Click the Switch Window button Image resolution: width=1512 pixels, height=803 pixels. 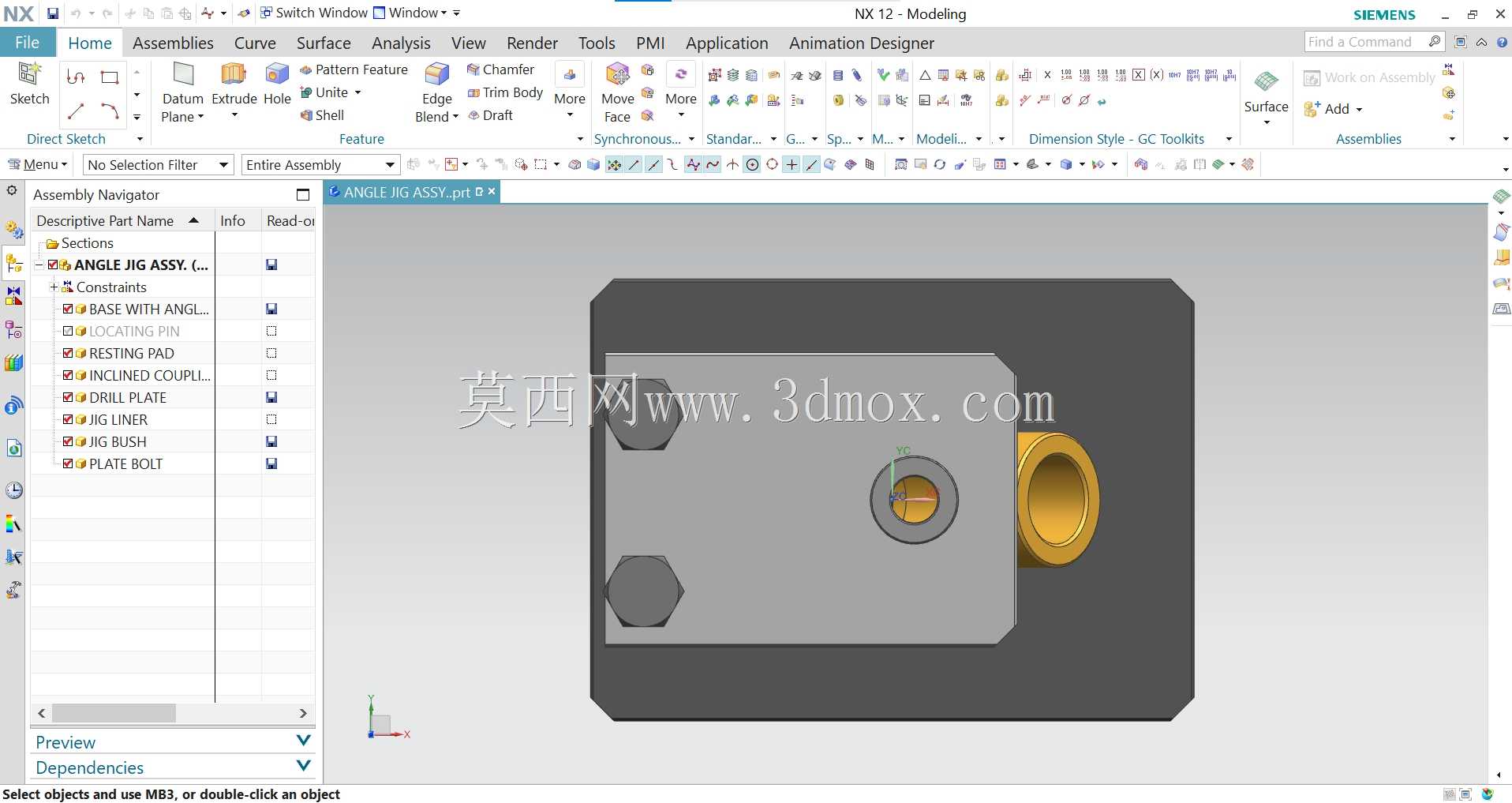[x=314, y=13]
